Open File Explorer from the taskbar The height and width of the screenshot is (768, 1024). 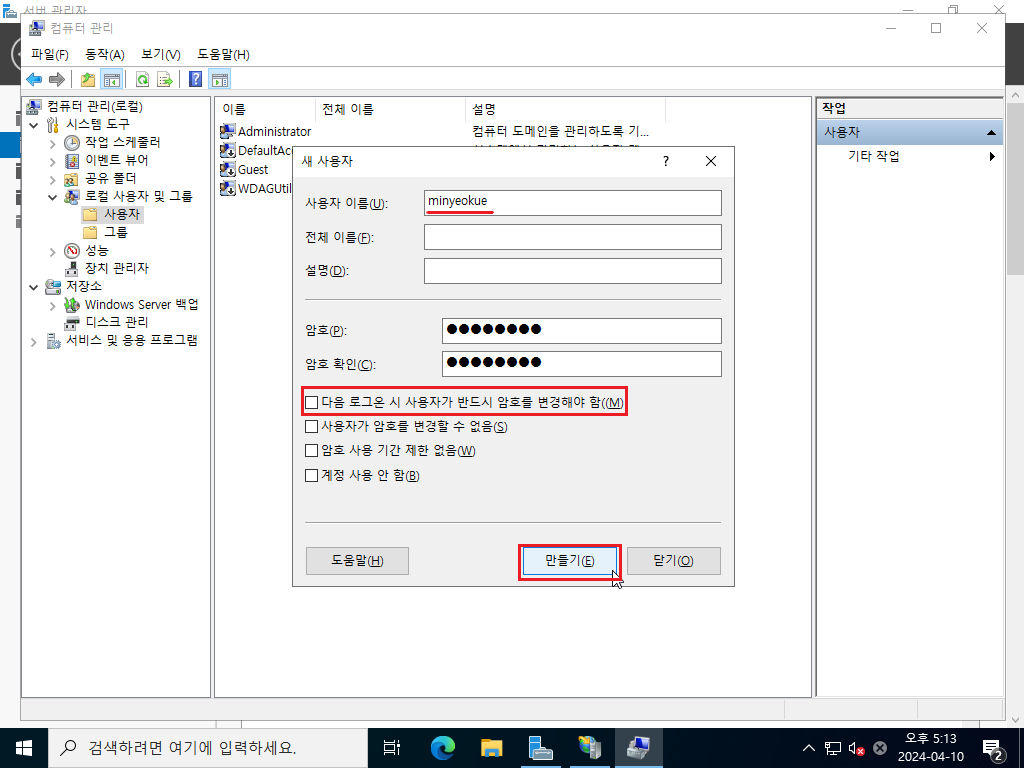click(492, 748)
